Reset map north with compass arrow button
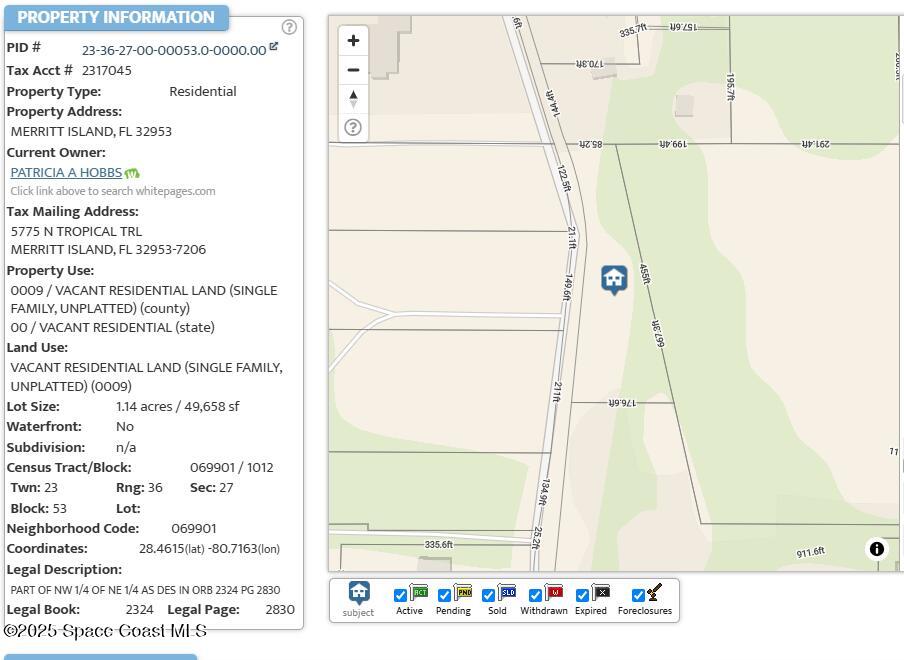This screenshot has width=904, height=660. (x=353, y=99)
